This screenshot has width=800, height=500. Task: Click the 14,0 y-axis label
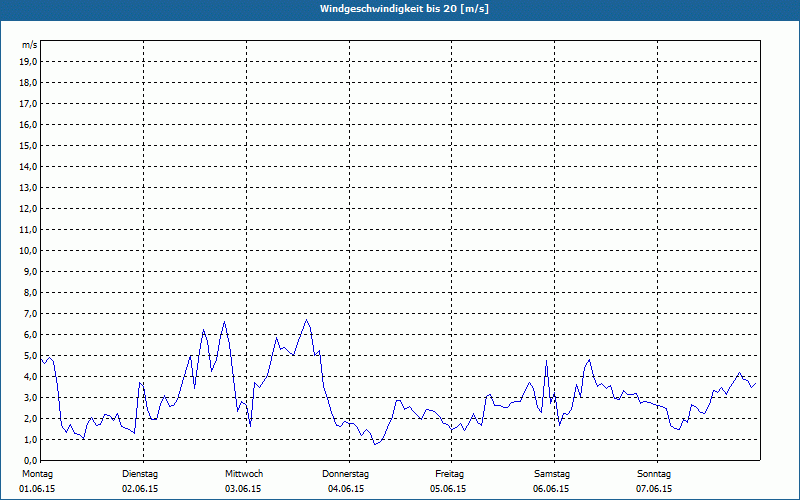(x=28, y=166)
